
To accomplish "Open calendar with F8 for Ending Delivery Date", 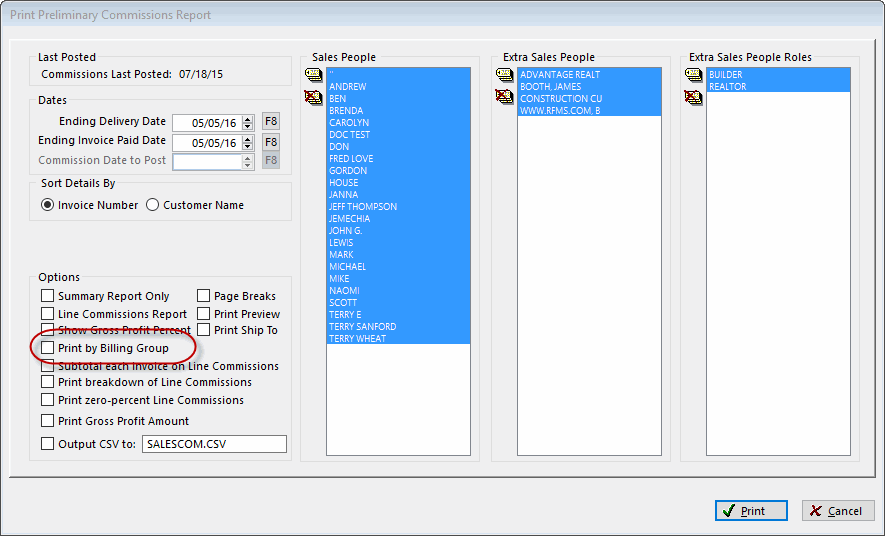I will click(x=271, y=122).
